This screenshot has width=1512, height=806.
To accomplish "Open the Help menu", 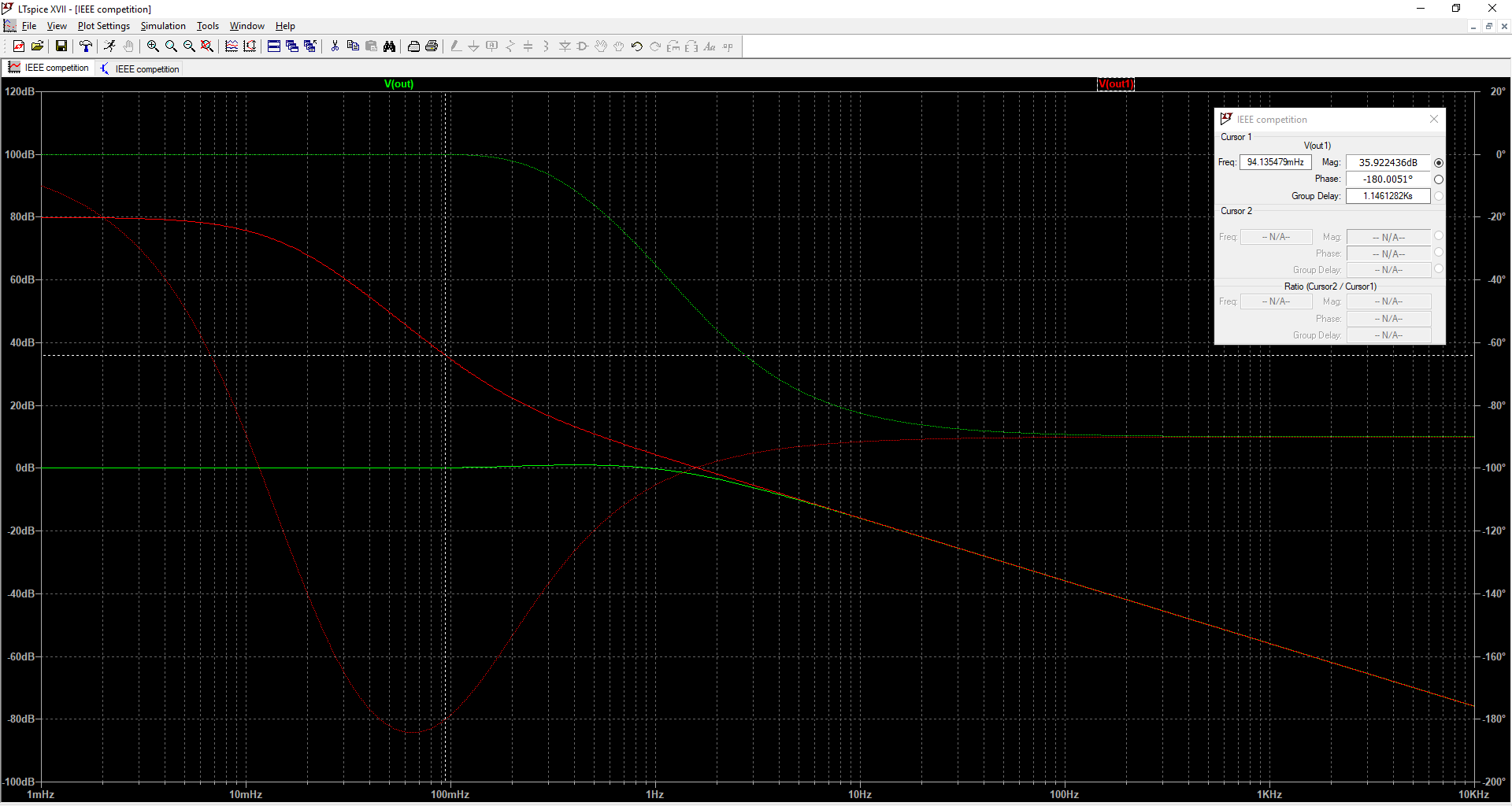I will 285,26.
